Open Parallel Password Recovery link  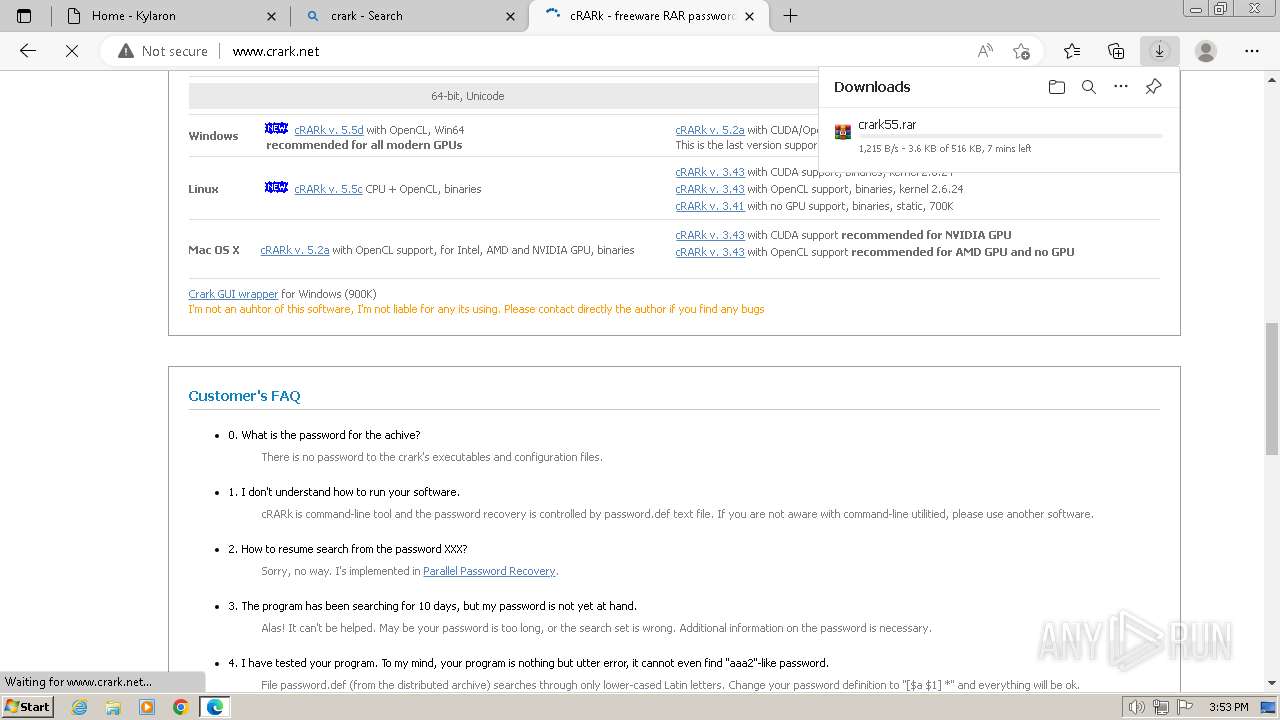(489, 571)
